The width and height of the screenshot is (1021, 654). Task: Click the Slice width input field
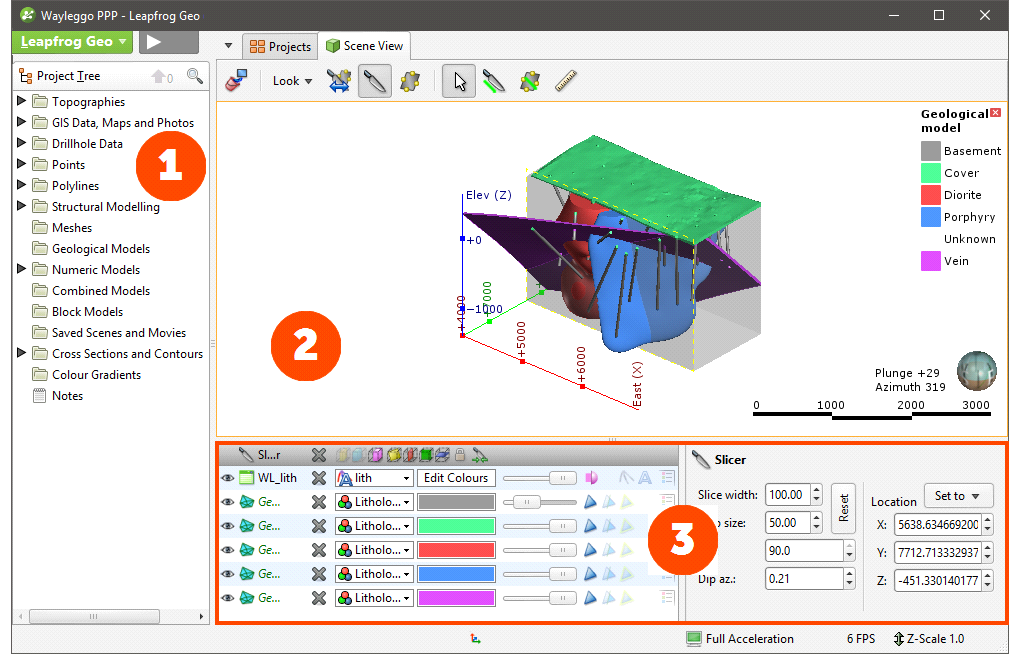click(787, 495)
